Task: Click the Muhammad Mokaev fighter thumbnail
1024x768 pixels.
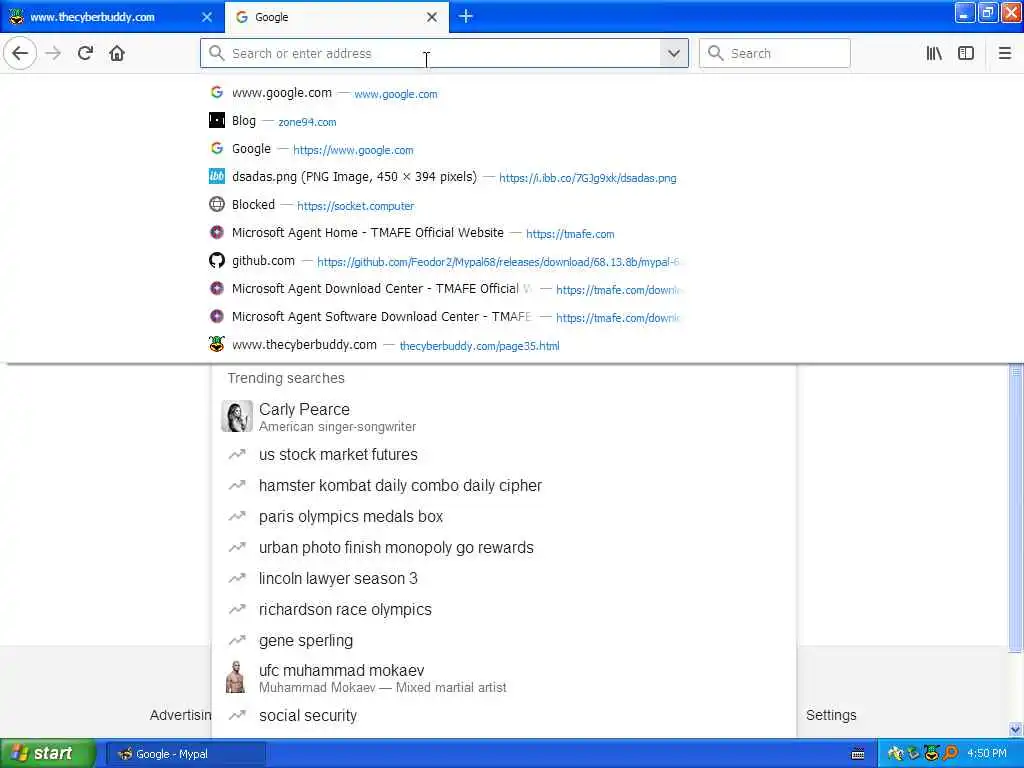Action: (236, 677)
